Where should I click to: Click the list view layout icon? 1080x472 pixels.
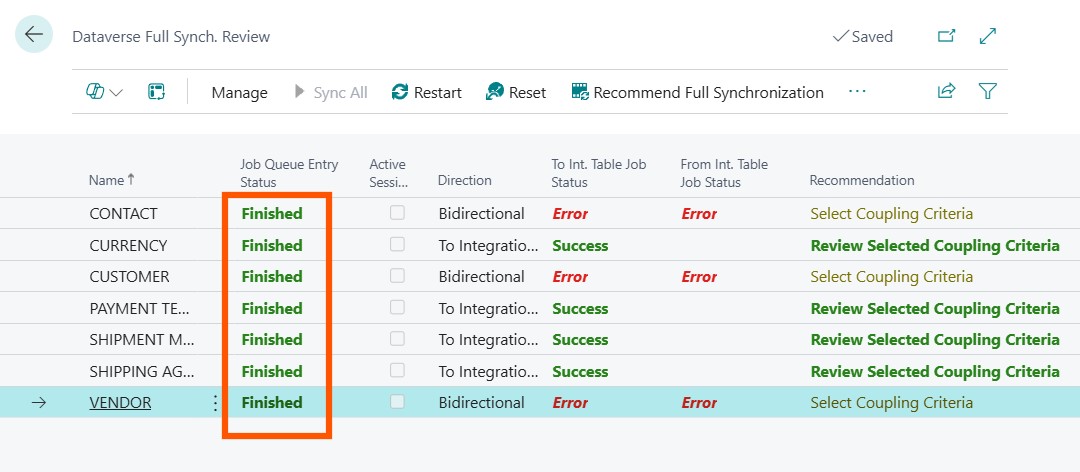(156, 92)
